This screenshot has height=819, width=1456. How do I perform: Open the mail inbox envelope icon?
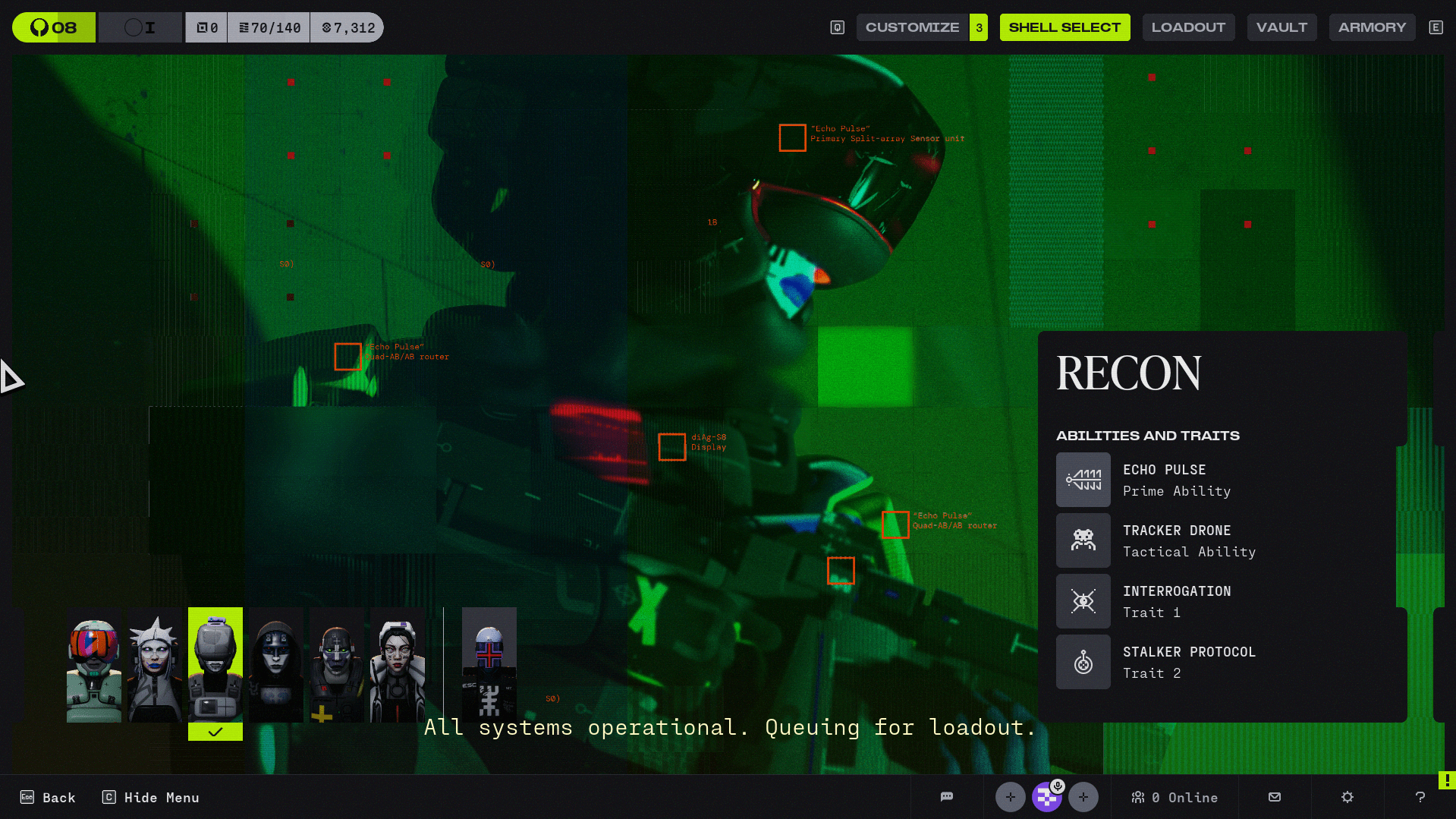pos(1275,797)
